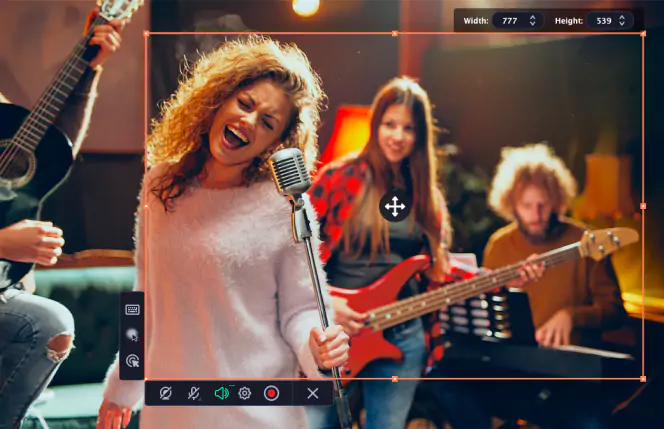Toggle the microphone recording icon
The image size is (664, 429).
[x=194, y=393]
